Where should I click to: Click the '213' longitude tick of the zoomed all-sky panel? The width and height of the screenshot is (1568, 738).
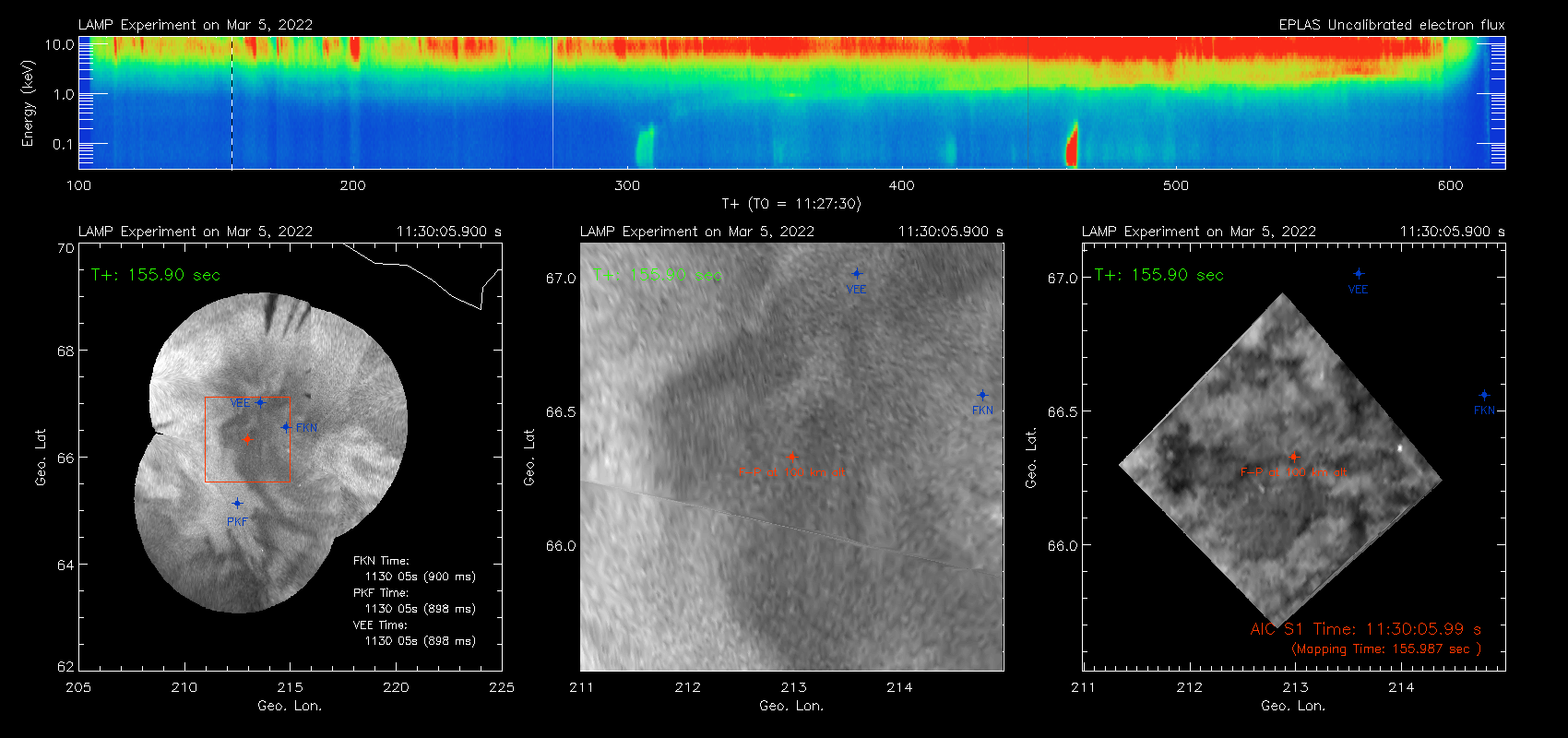click(x=793, y=687)
